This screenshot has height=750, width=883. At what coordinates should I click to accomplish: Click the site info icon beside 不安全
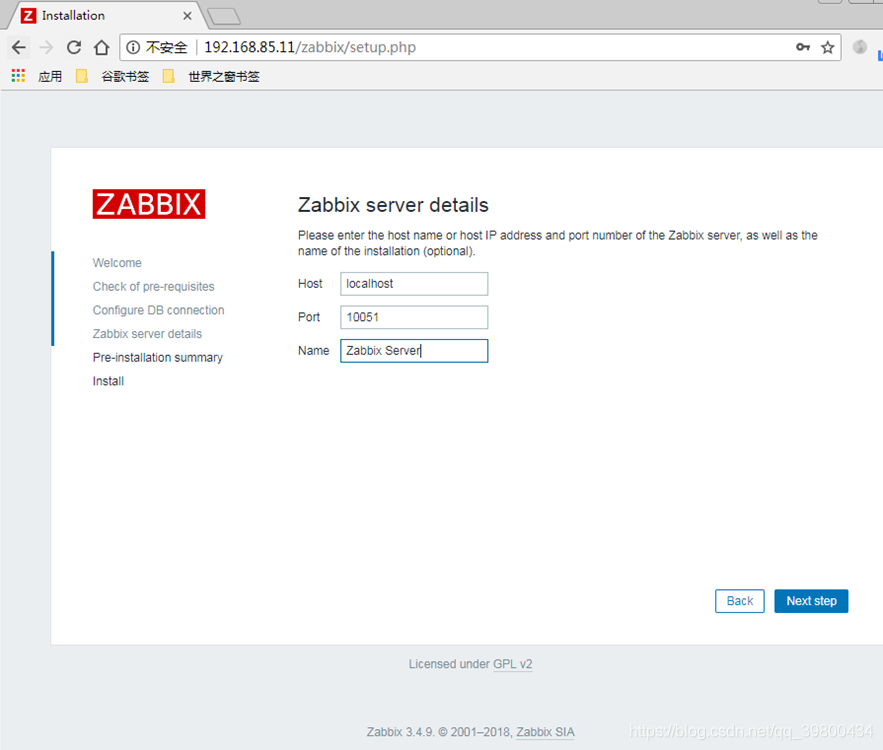133,47
